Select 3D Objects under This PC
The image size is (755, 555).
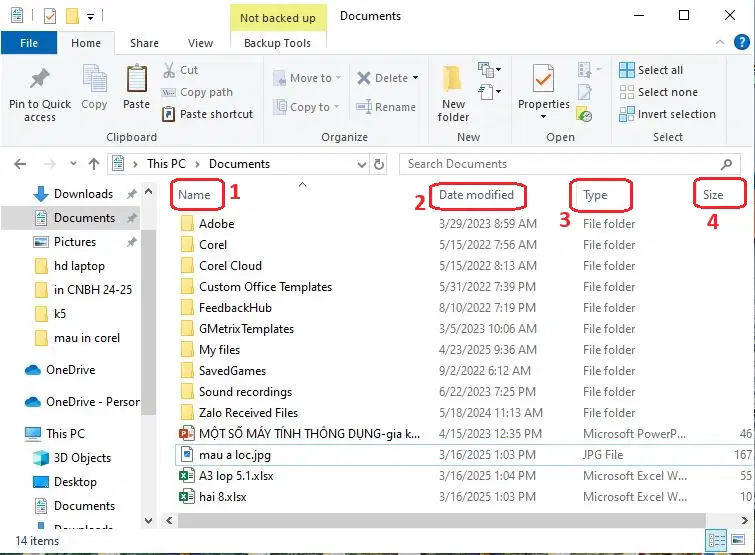coord(72,458)
